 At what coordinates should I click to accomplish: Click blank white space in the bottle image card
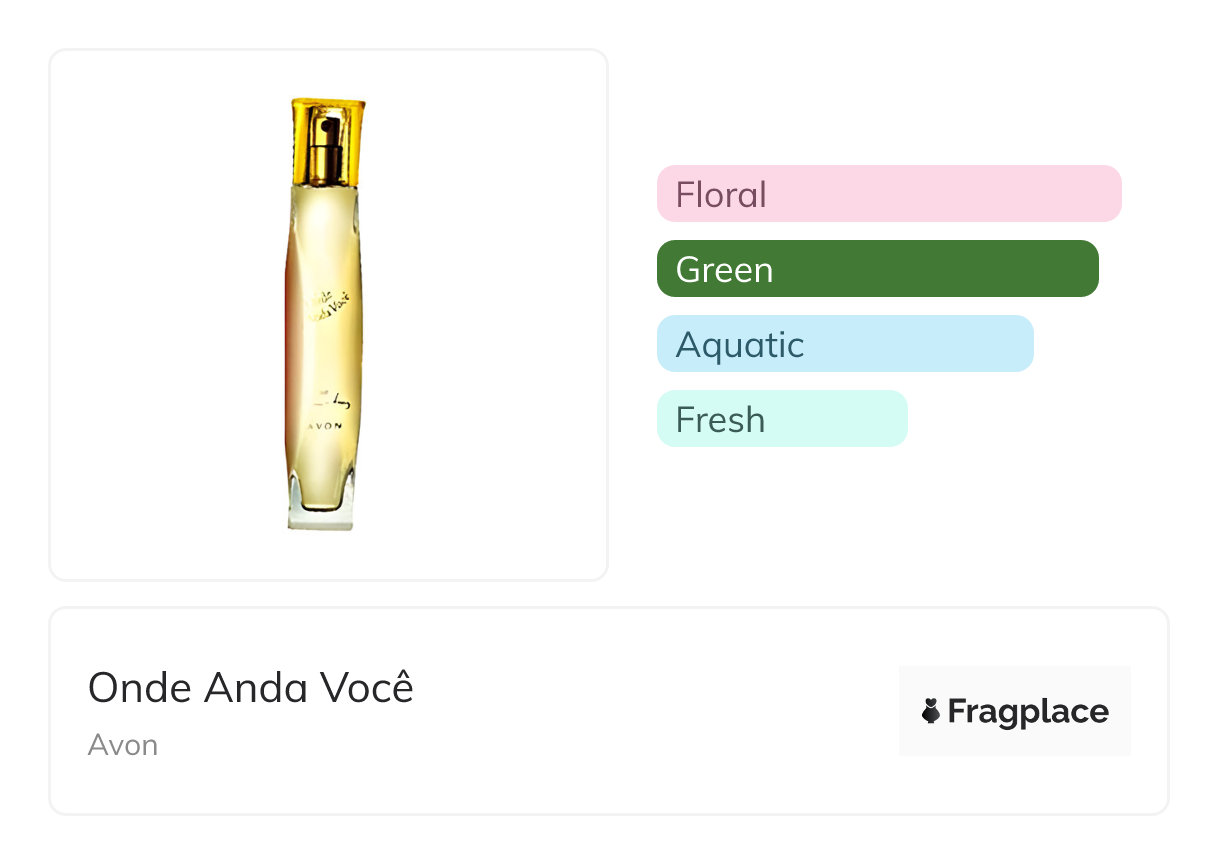pos(480,480)
